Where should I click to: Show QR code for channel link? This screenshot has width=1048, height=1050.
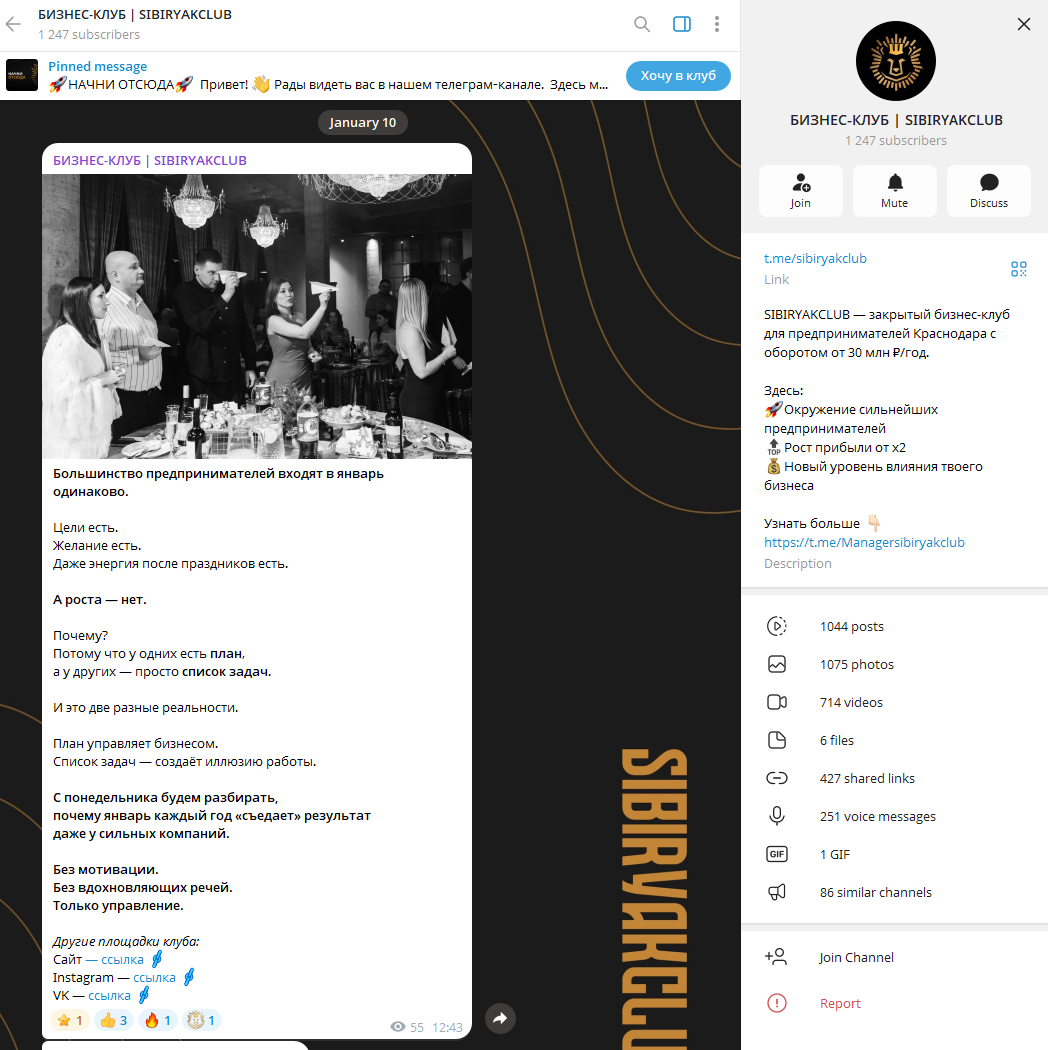[1019, 269]
